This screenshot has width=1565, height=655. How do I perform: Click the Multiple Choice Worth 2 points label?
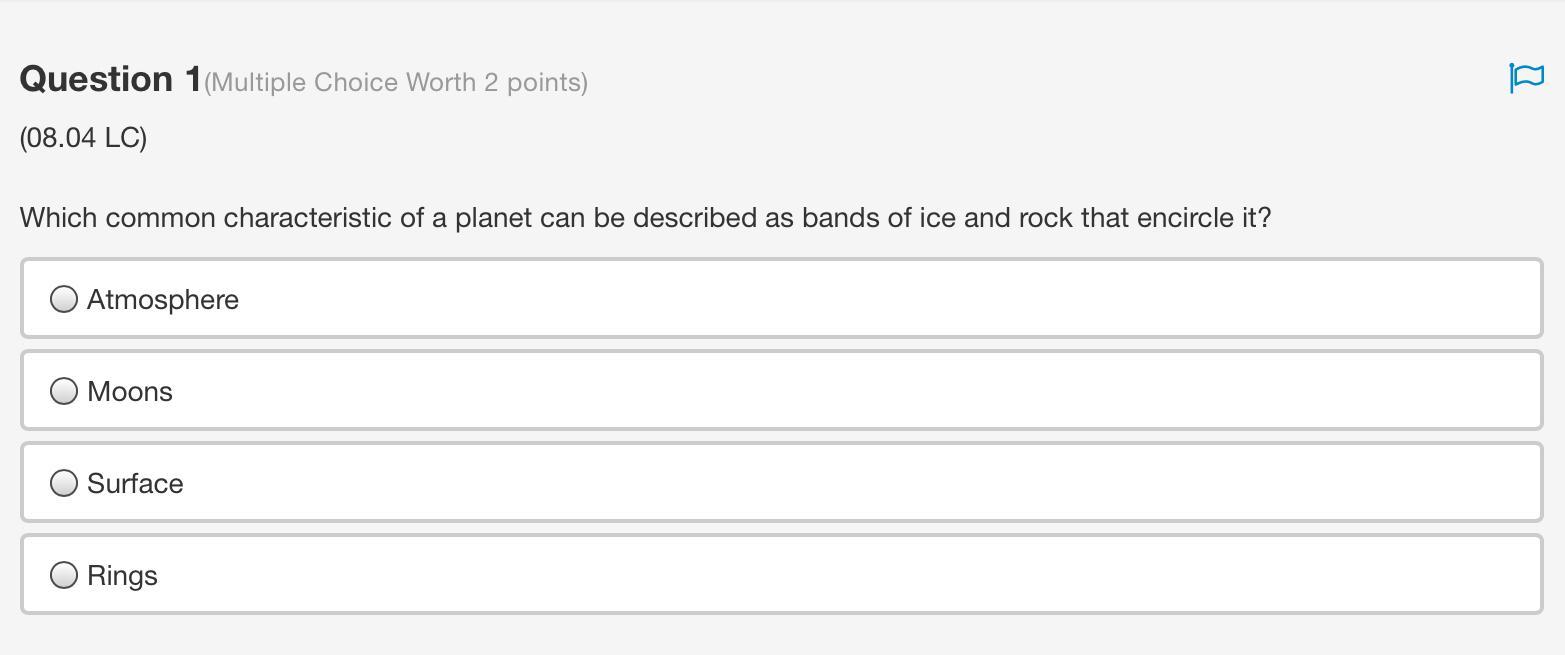click(396, 82)
